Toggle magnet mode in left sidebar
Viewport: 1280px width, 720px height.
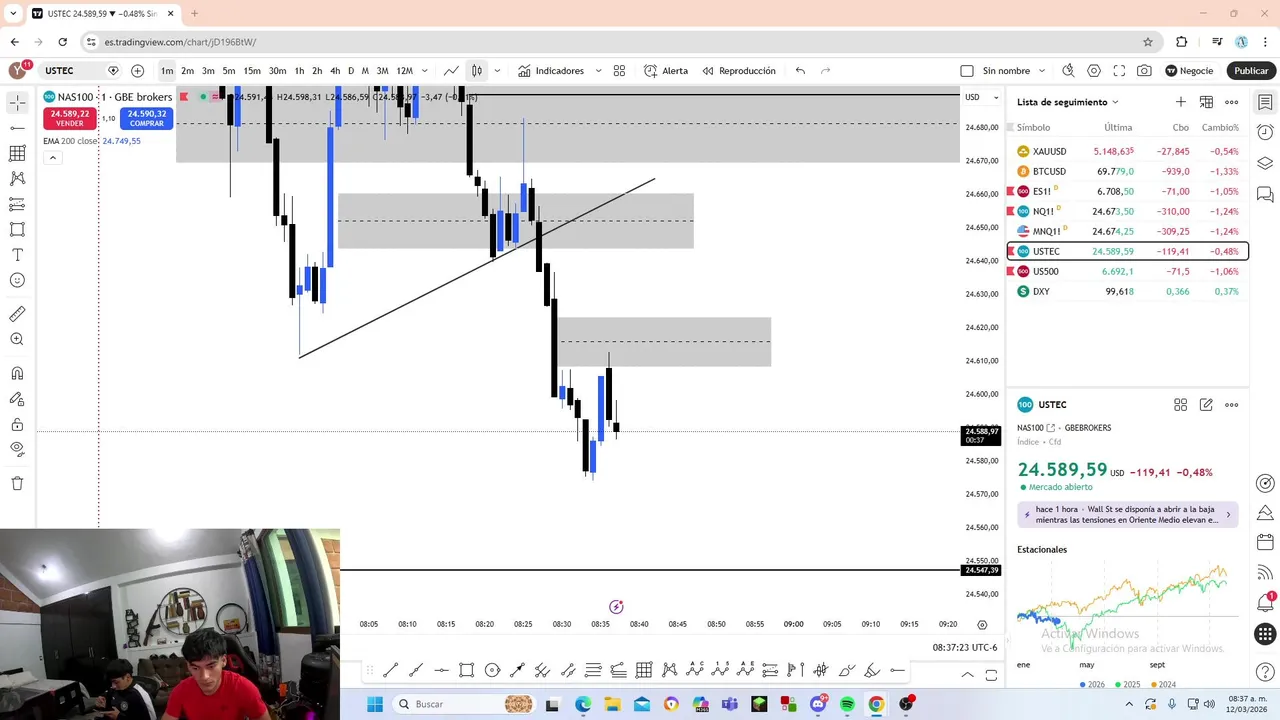click(17, 374)
